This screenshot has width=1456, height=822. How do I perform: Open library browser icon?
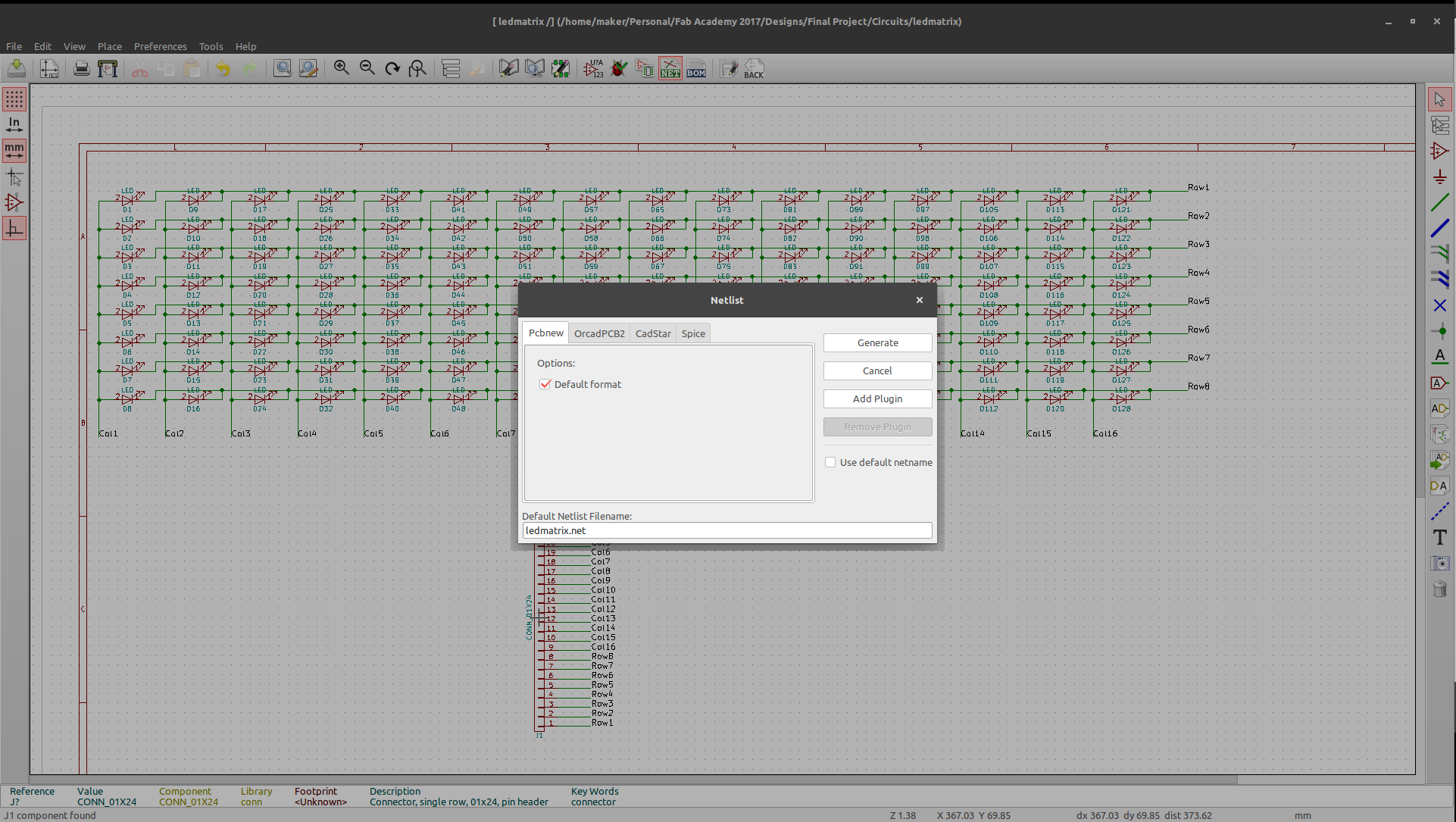(535, 69)
